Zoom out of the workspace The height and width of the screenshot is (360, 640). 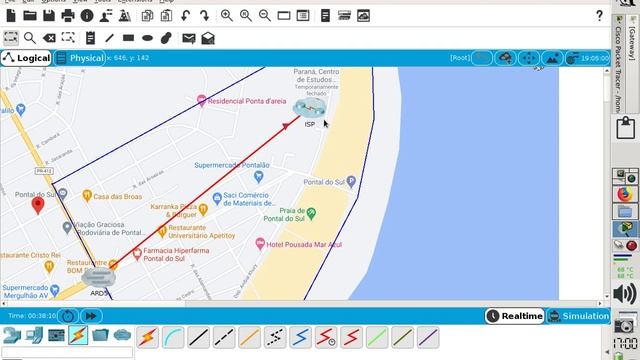(264, 16)
